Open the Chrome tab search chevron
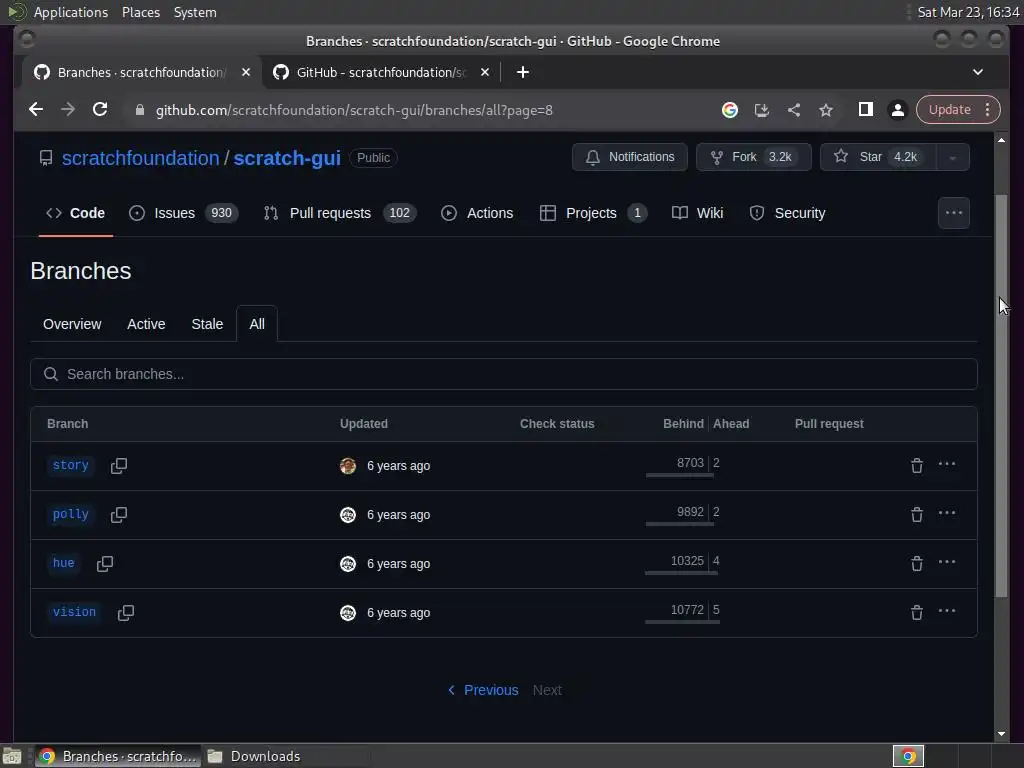 [x=978, y=72]
